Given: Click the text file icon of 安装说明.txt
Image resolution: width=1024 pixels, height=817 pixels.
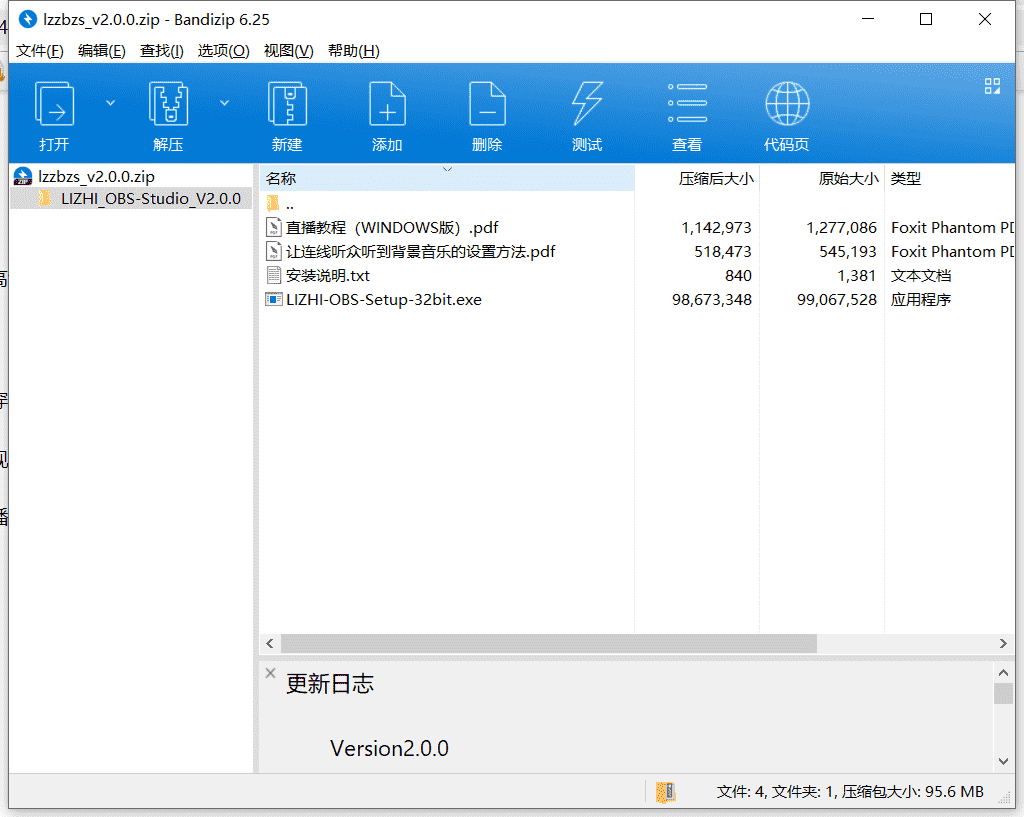Looking at the screenshot, I should pos(274,276).
